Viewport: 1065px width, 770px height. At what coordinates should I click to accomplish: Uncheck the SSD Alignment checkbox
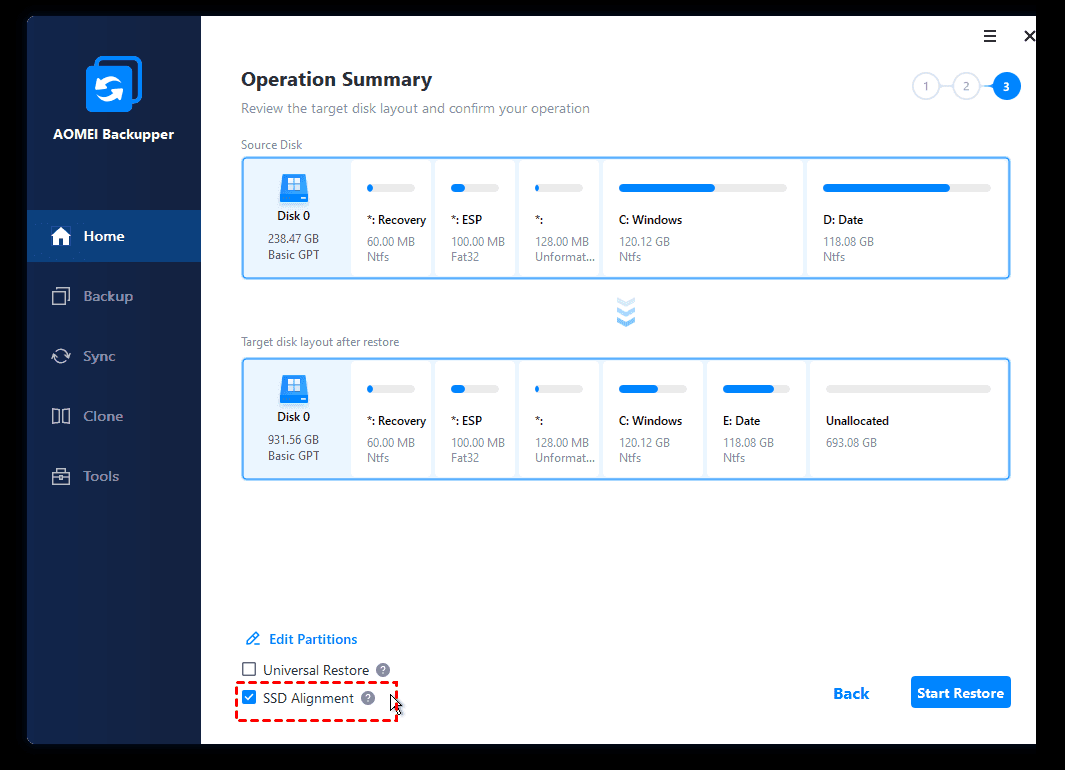[x=250, y=698]
